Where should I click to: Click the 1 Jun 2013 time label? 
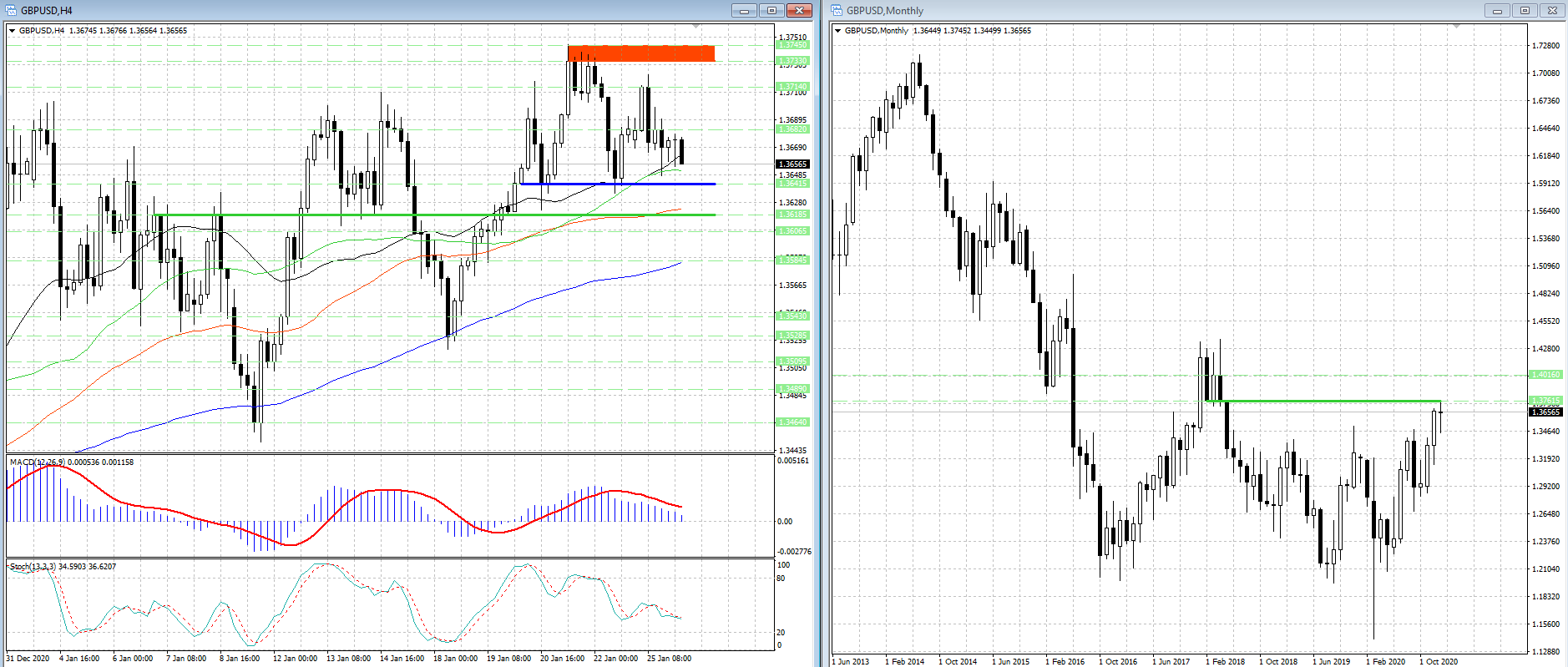tap(851, 662)
